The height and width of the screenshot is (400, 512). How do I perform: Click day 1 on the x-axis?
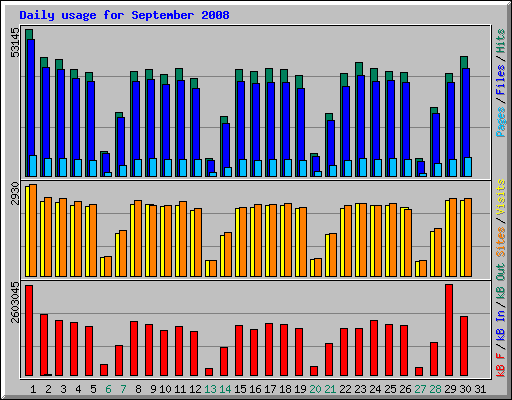(x=33, y=389)
